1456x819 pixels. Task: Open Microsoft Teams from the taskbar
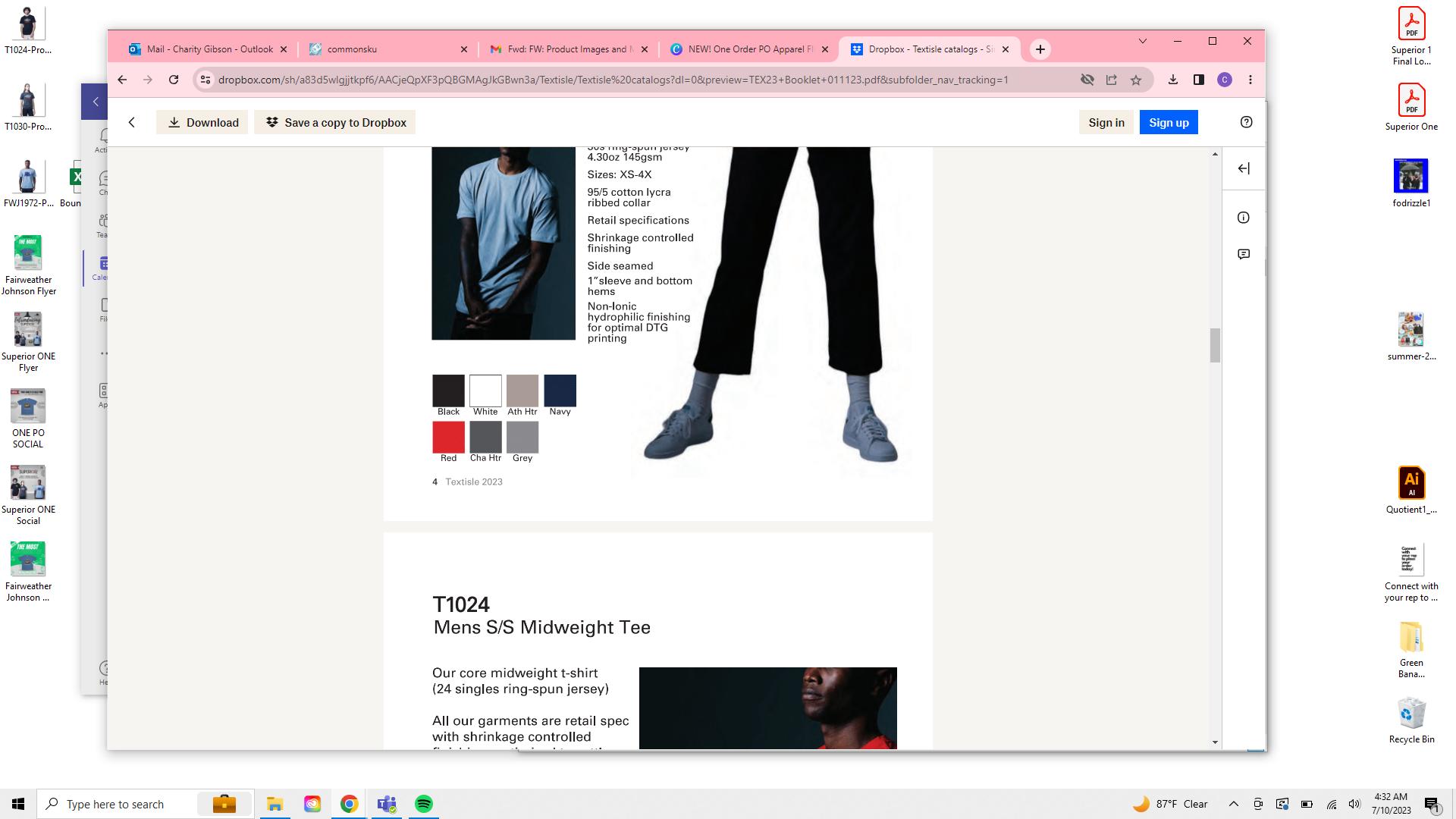click(387, 804)
